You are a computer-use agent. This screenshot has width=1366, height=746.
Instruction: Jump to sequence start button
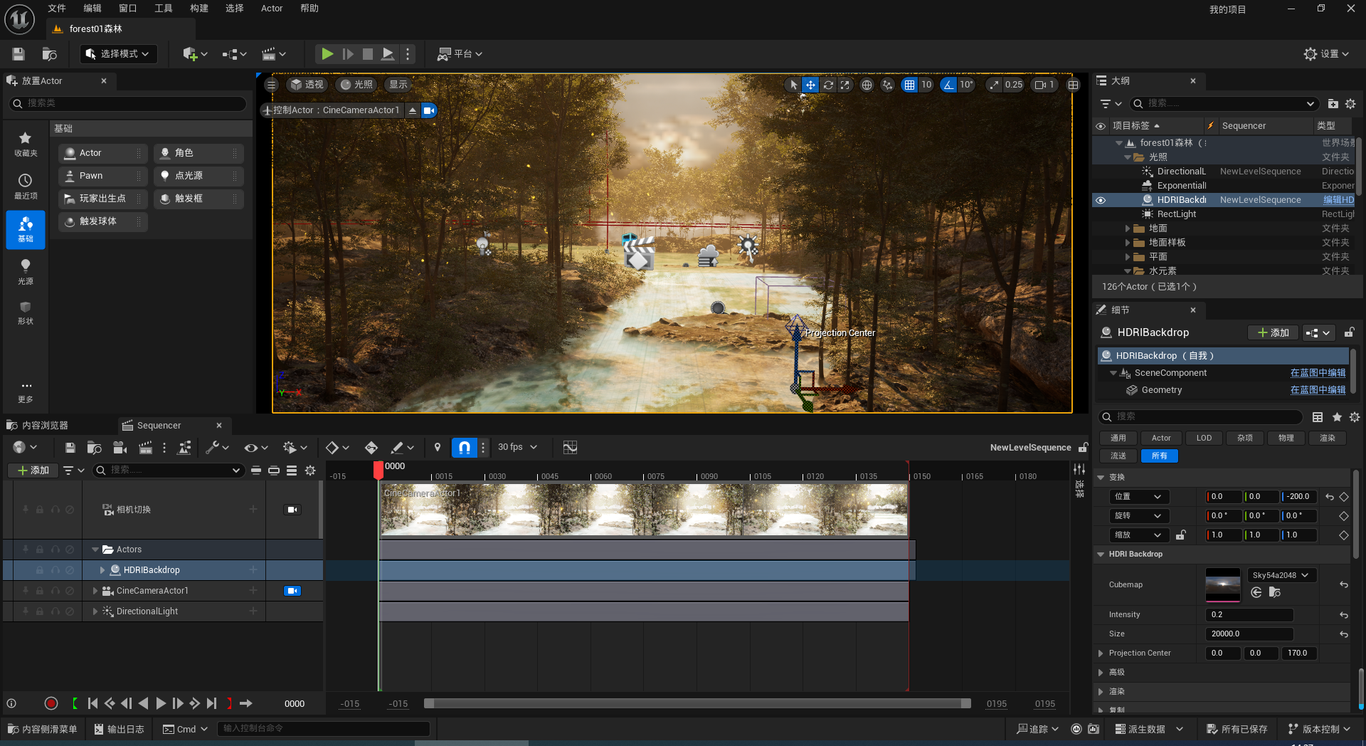pyautogui.click(x=93, y=704)
